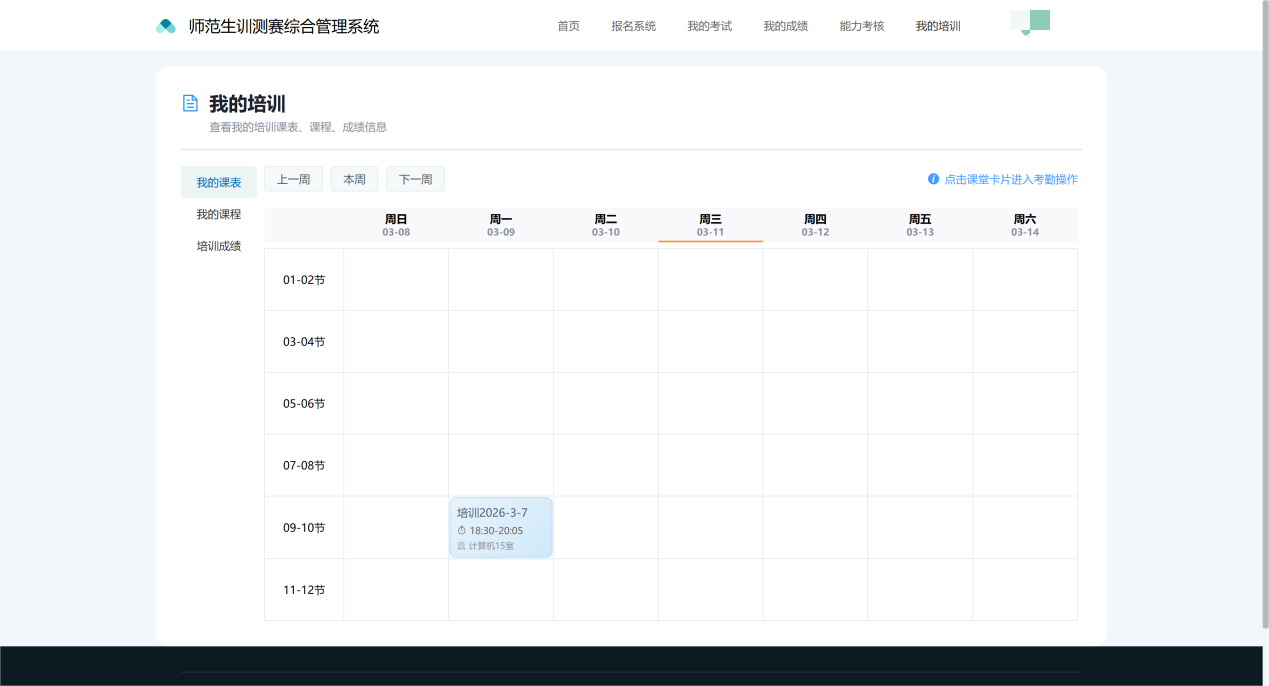Click the 周六 03-14 column header
Screen dimensions: 1269x686
pyautogui.click(x=1025, y=225)
